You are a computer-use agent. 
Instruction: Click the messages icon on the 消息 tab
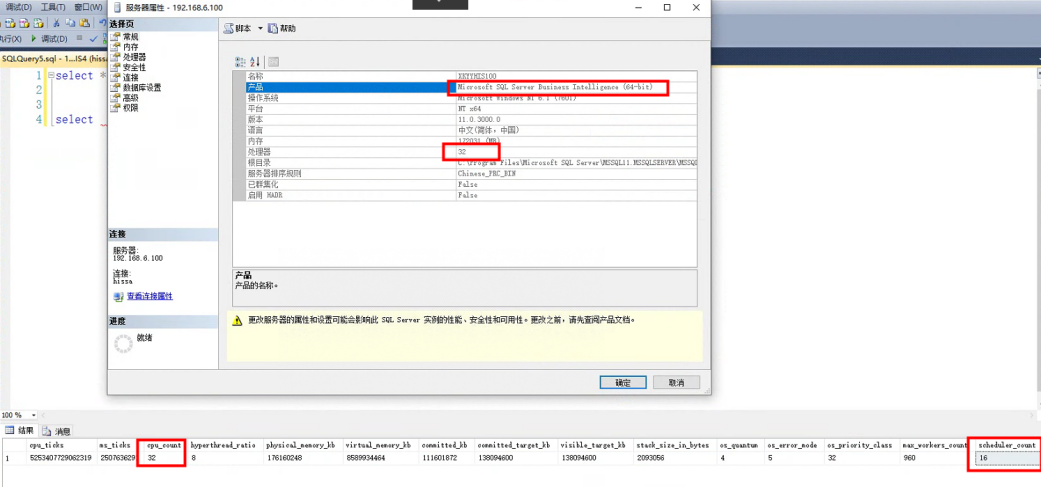(x=47, y=431)
